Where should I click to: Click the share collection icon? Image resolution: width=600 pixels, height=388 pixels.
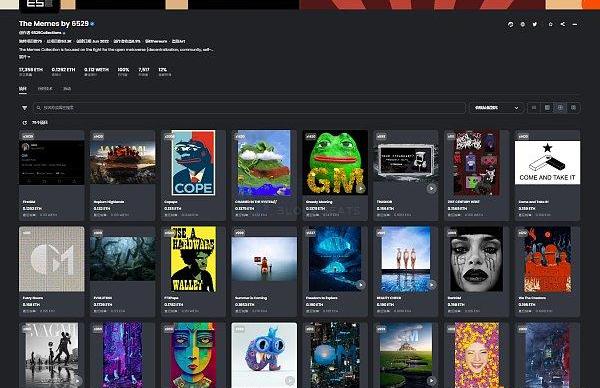click(x=562, y=24)
